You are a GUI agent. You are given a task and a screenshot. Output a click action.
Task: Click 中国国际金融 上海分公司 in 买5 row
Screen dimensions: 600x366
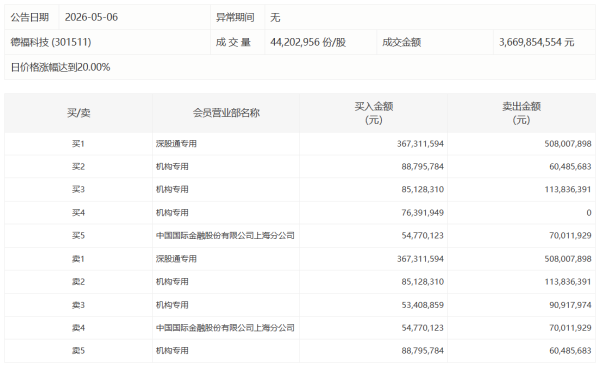[225, 235]
